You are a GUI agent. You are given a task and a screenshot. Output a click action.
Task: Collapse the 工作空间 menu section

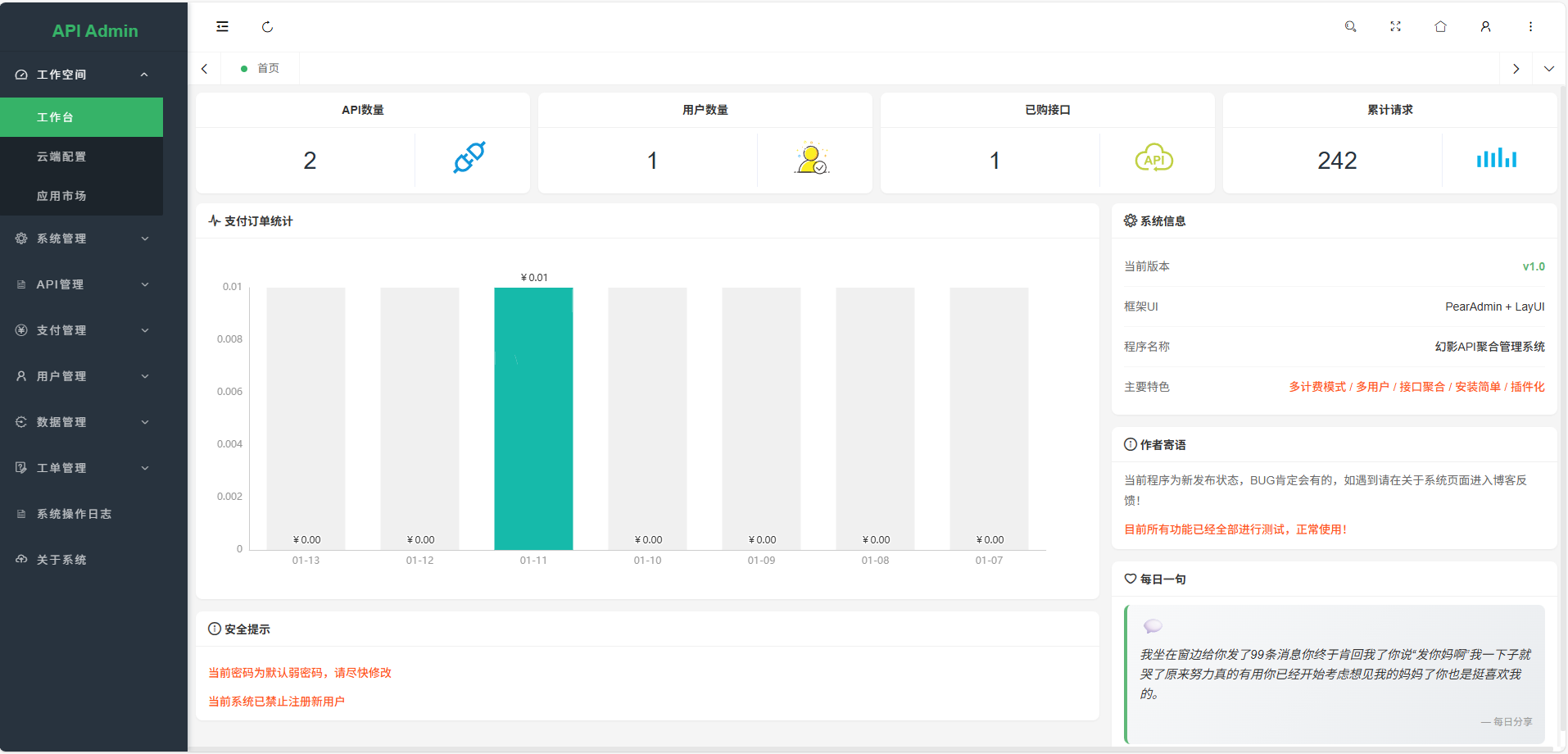(x=82, y=74)
